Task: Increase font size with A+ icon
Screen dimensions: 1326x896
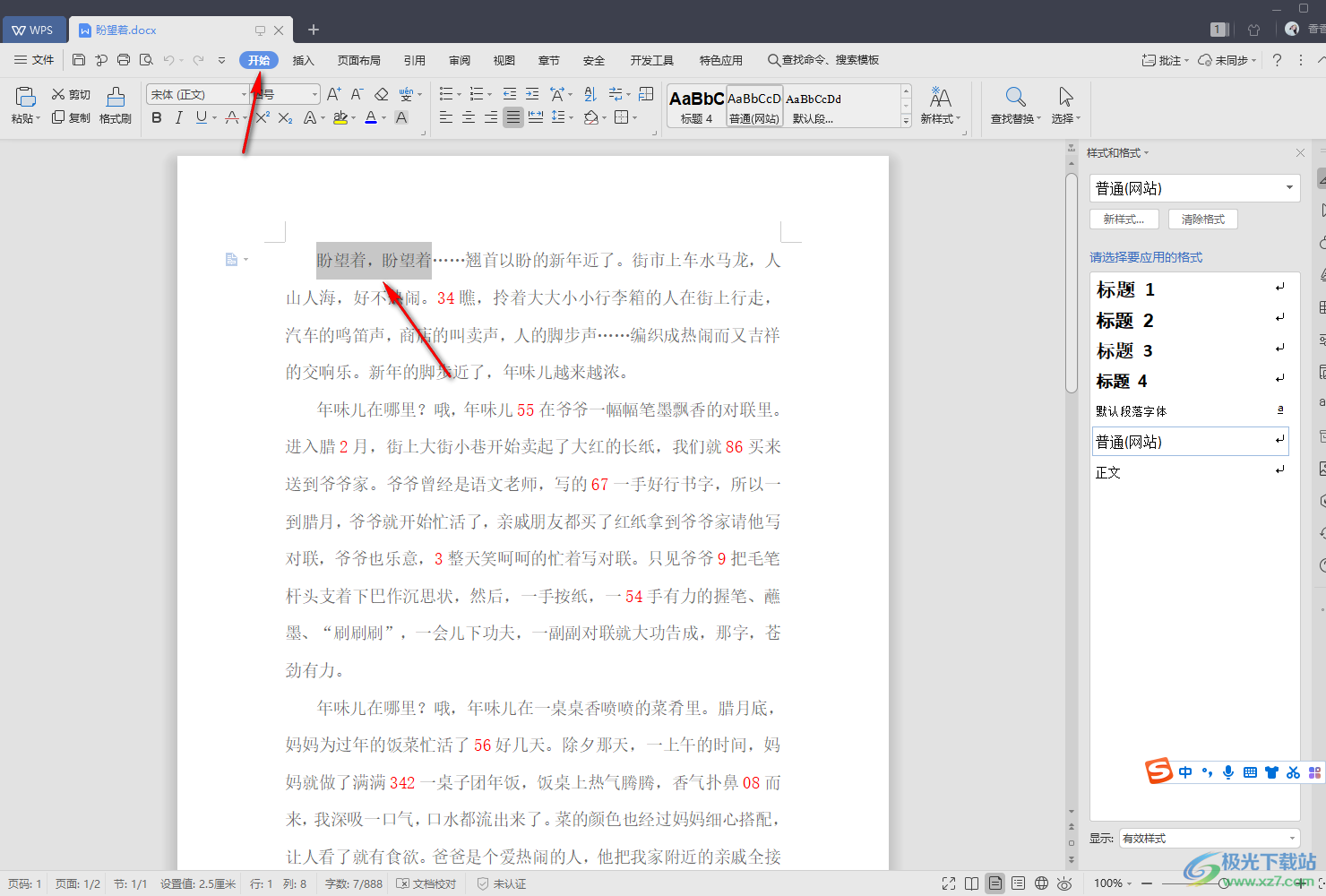Action: click(x=333, y=94)
